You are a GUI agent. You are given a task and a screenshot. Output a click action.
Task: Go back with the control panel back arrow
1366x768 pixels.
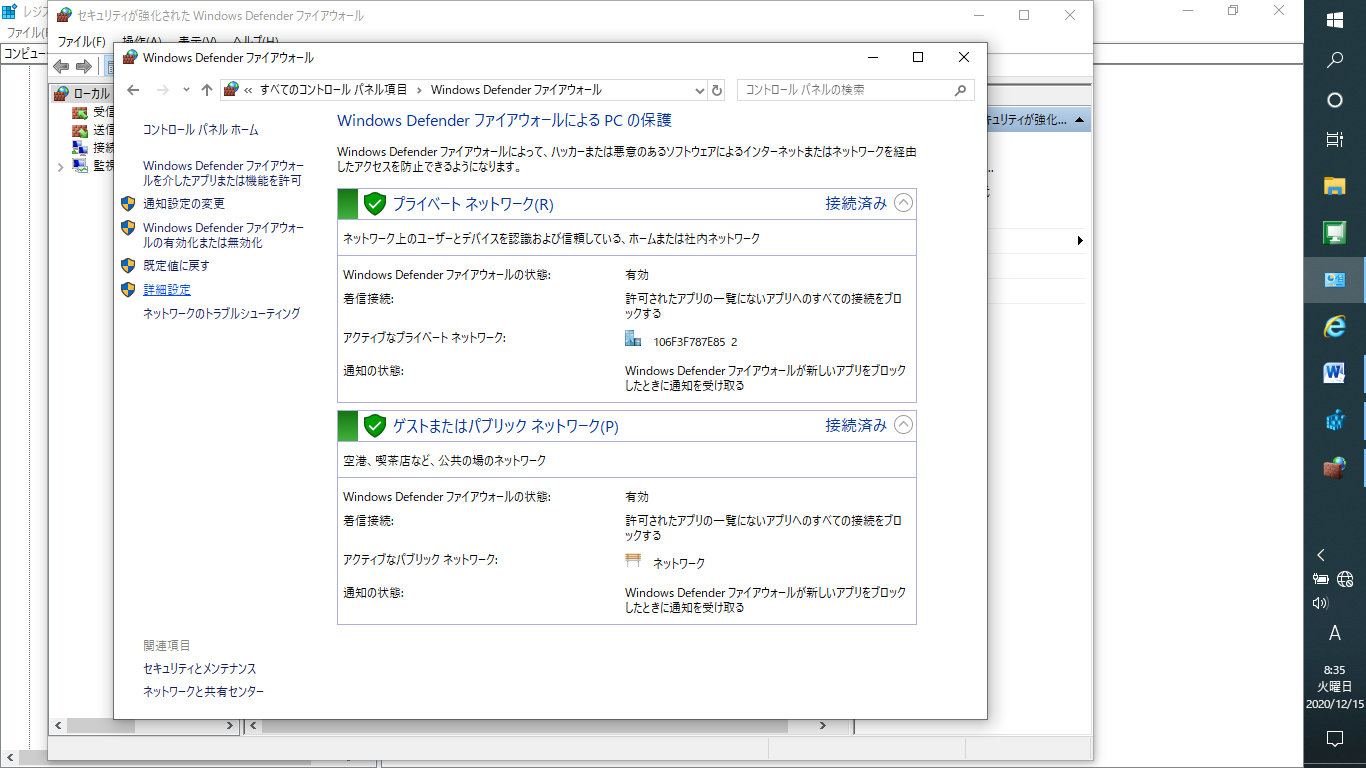(133, 90)
